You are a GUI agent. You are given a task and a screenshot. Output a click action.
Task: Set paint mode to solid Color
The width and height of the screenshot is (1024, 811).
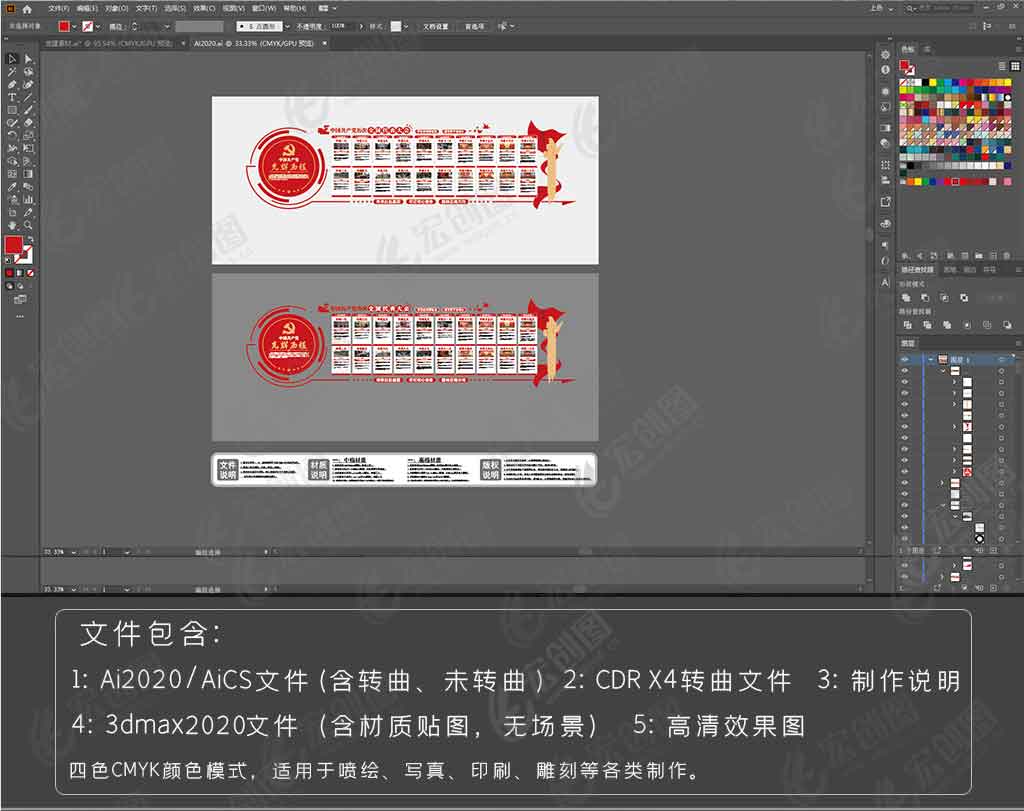[9, 273]
